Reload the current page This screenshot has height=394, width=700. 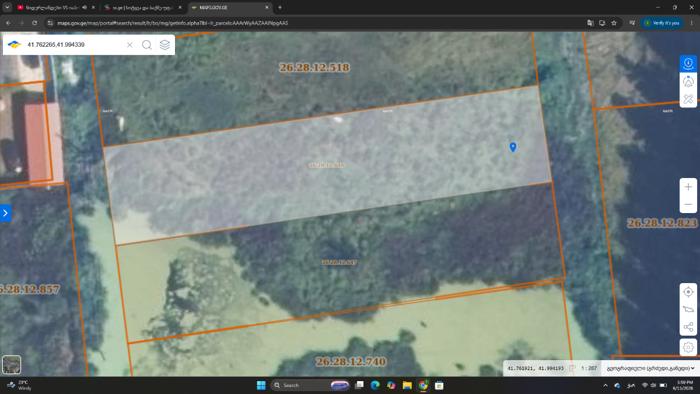click(34, 23)
